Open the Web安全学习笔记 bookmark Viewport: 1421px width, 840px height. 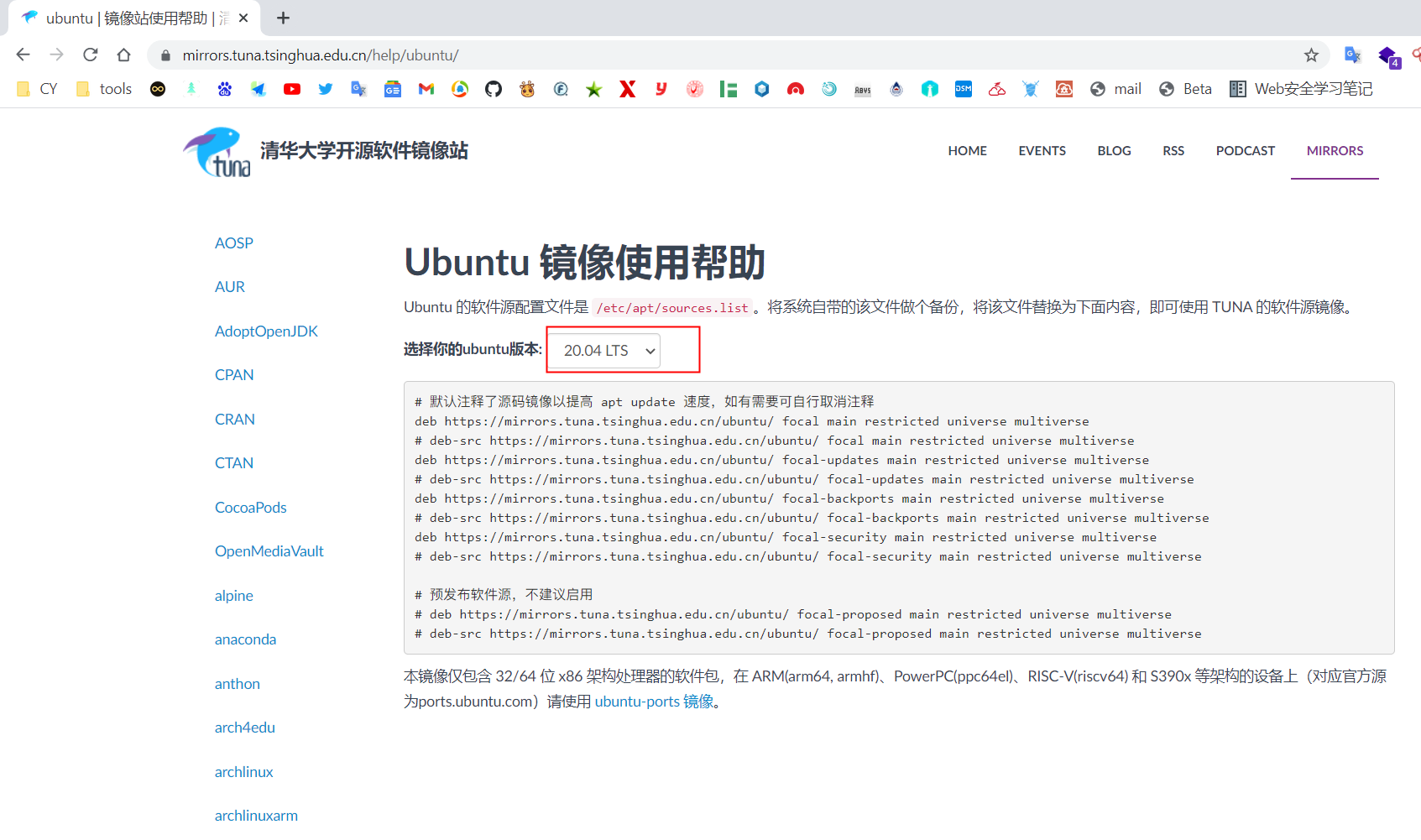tap(1302, 89)
